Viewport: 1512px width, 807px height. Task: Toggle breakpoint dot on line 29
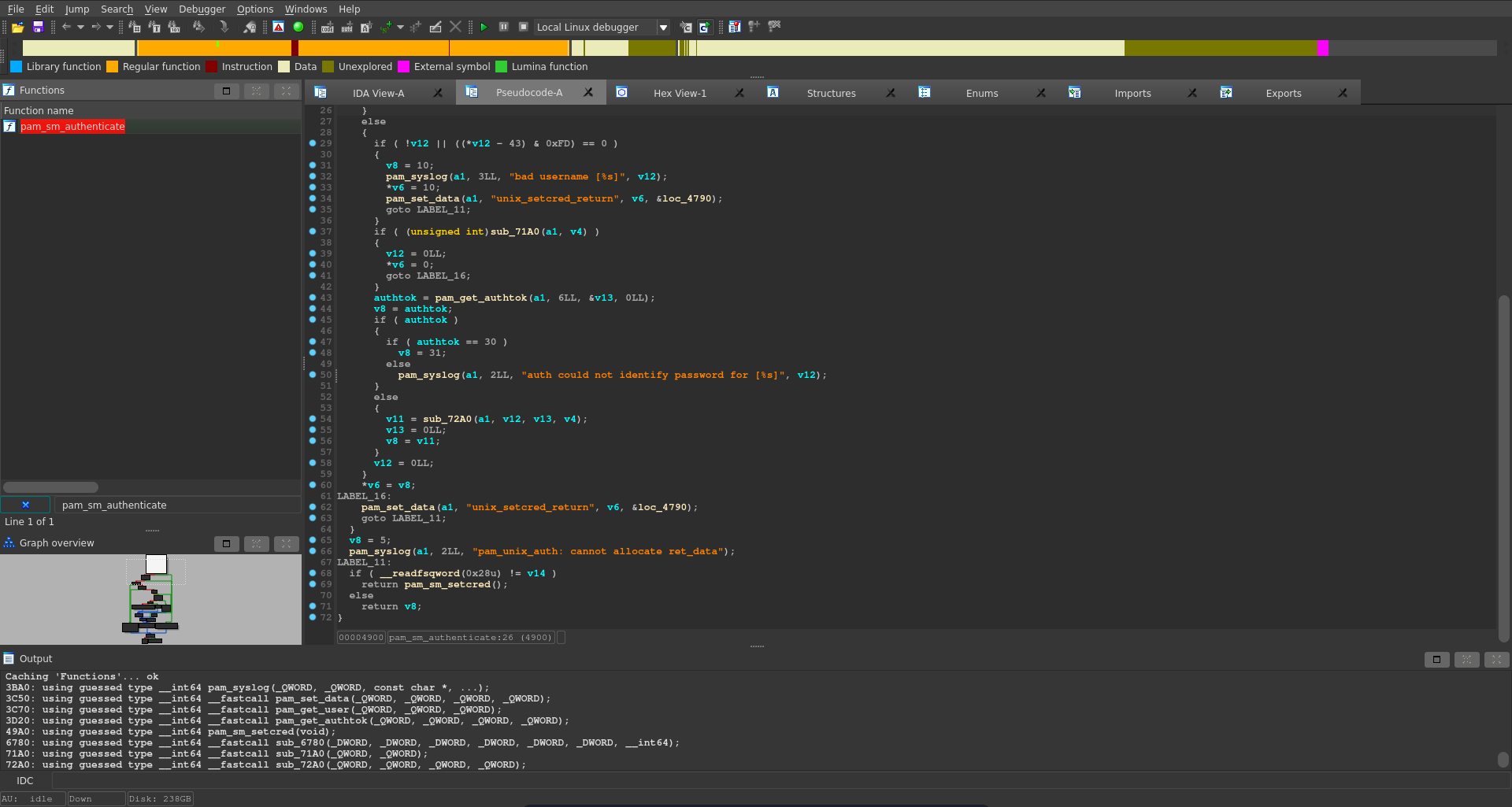click(x=313, y=143)
